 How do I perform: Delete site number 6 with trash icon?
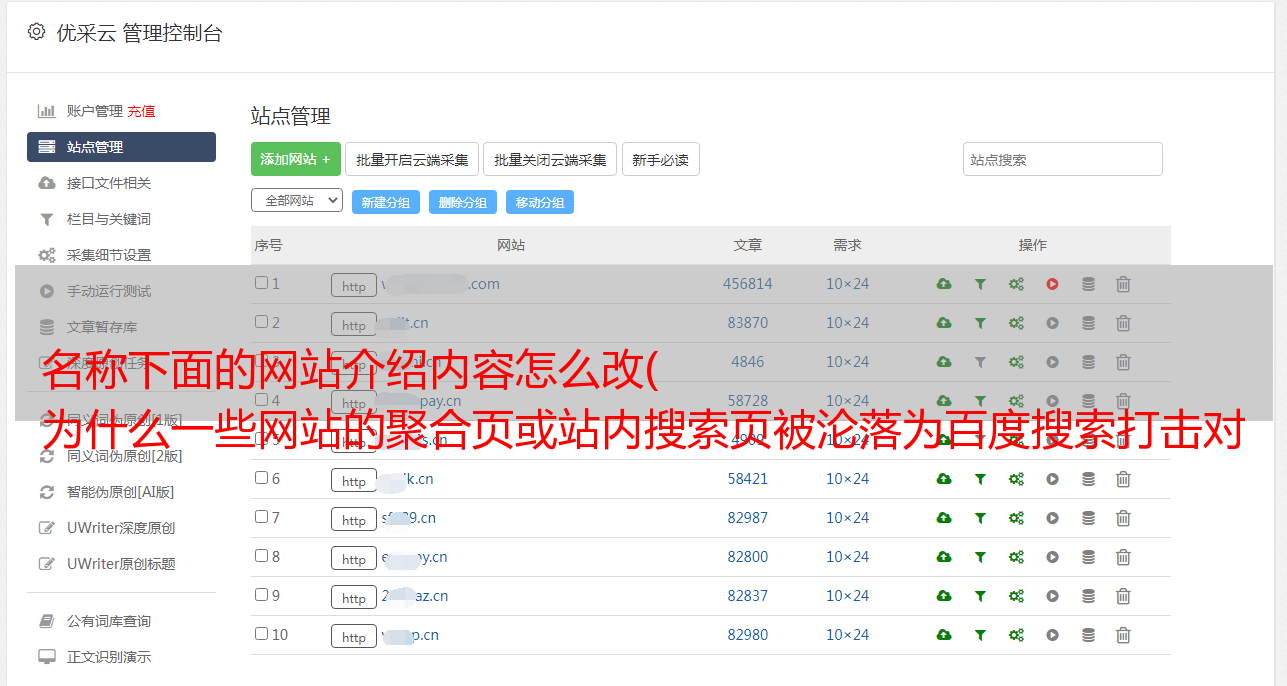coord(1123,479)
